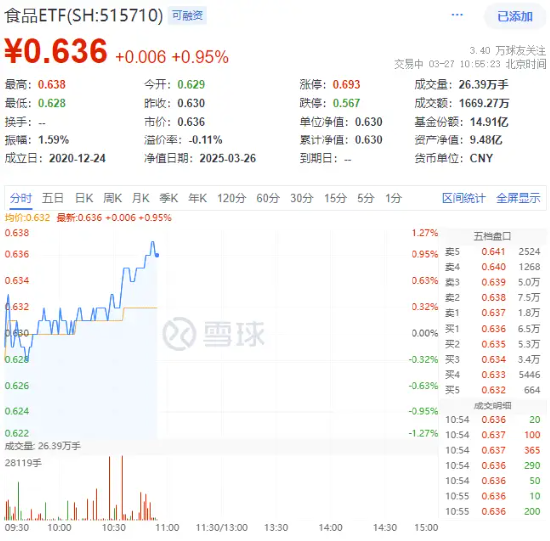This screenshot has width=550, height=541.
Task: Click the 10:54 trade row with volume 365
Action: [492, 450]
